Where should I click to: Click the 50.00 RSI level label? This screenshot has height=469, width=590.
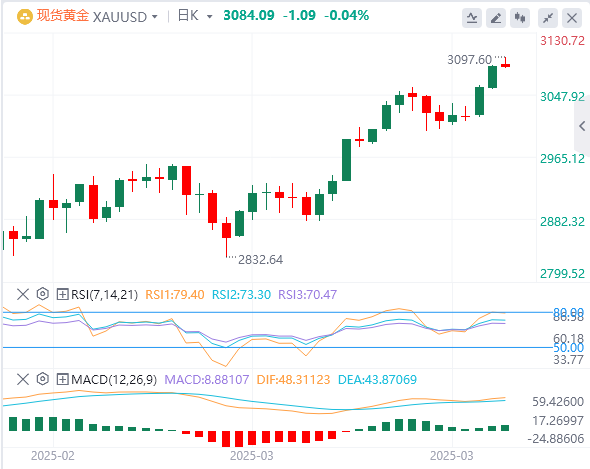568,347
